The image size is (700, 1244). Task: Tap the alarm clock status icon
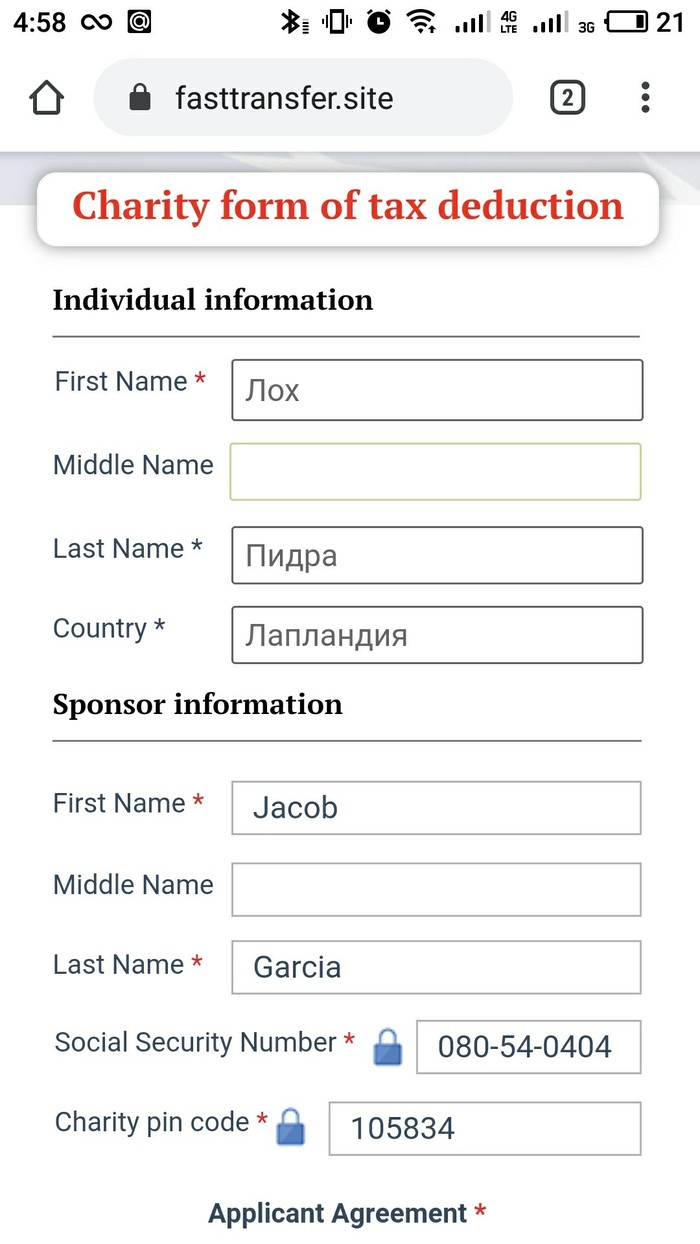click(x=379, y=21)
